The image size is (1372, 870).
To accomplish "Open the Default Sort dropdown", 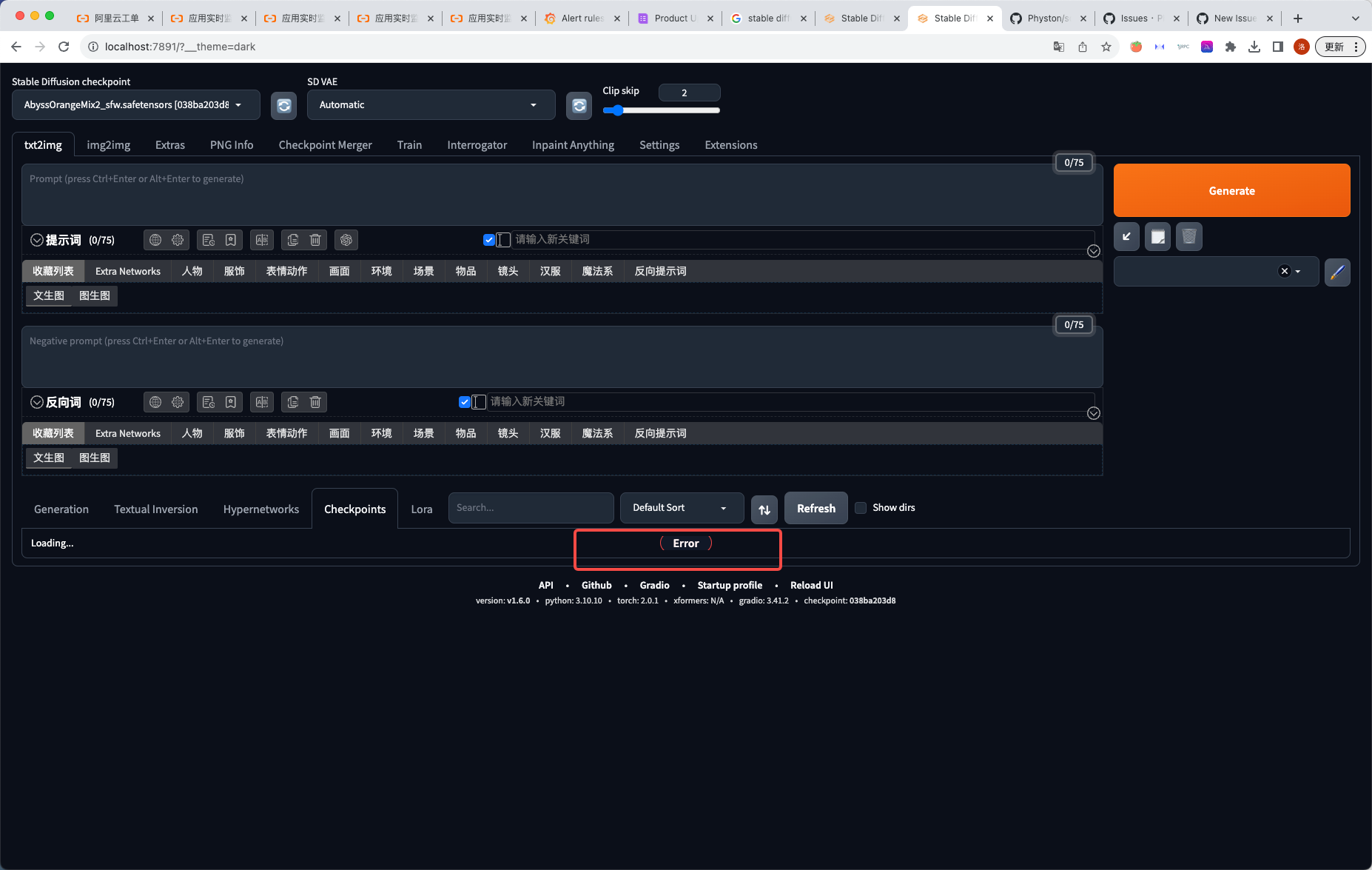I will pyautogui.click(x=681, y=508).
